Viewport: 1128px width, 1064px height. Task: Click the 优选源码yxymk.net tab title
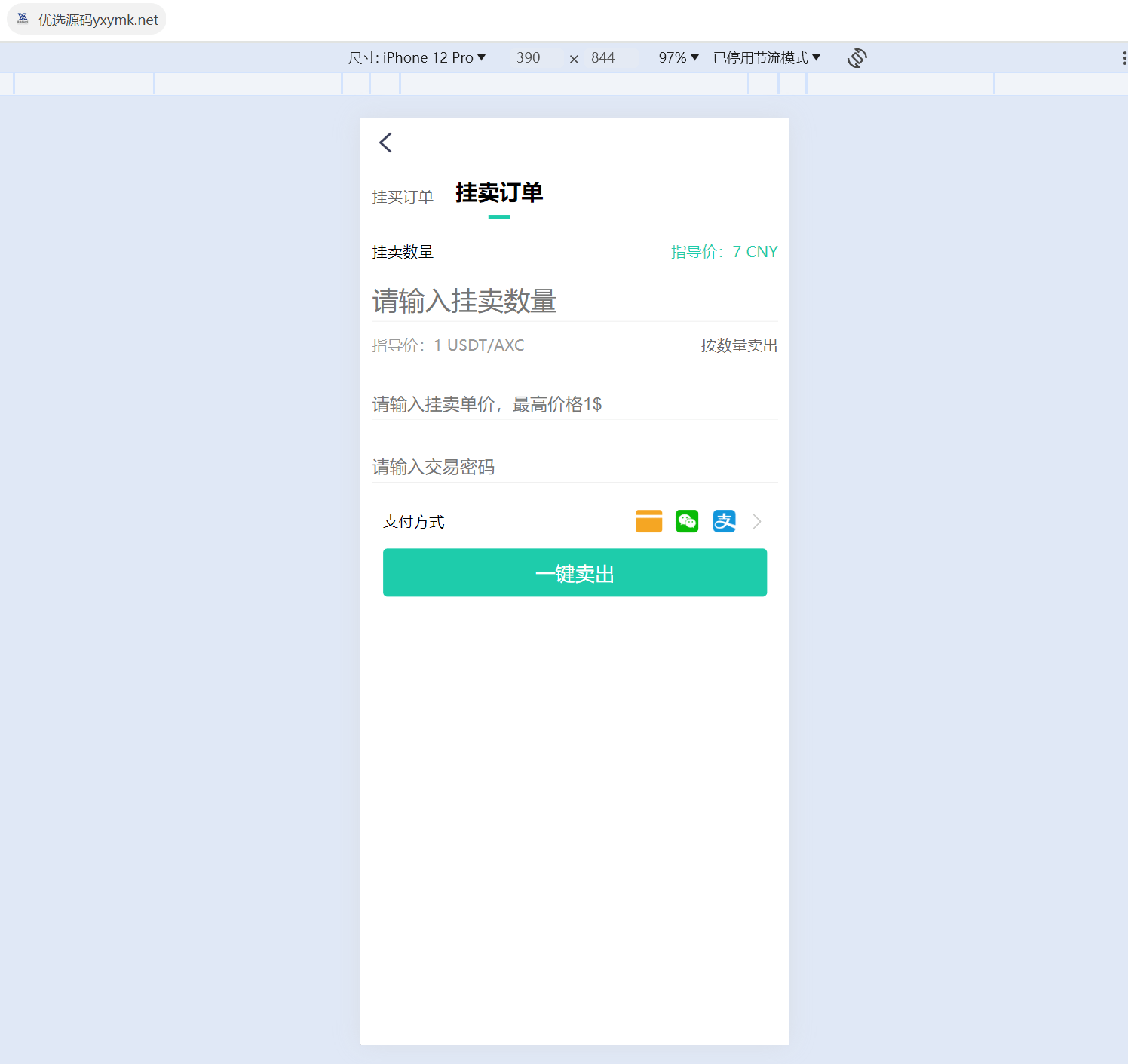(98, 20)
